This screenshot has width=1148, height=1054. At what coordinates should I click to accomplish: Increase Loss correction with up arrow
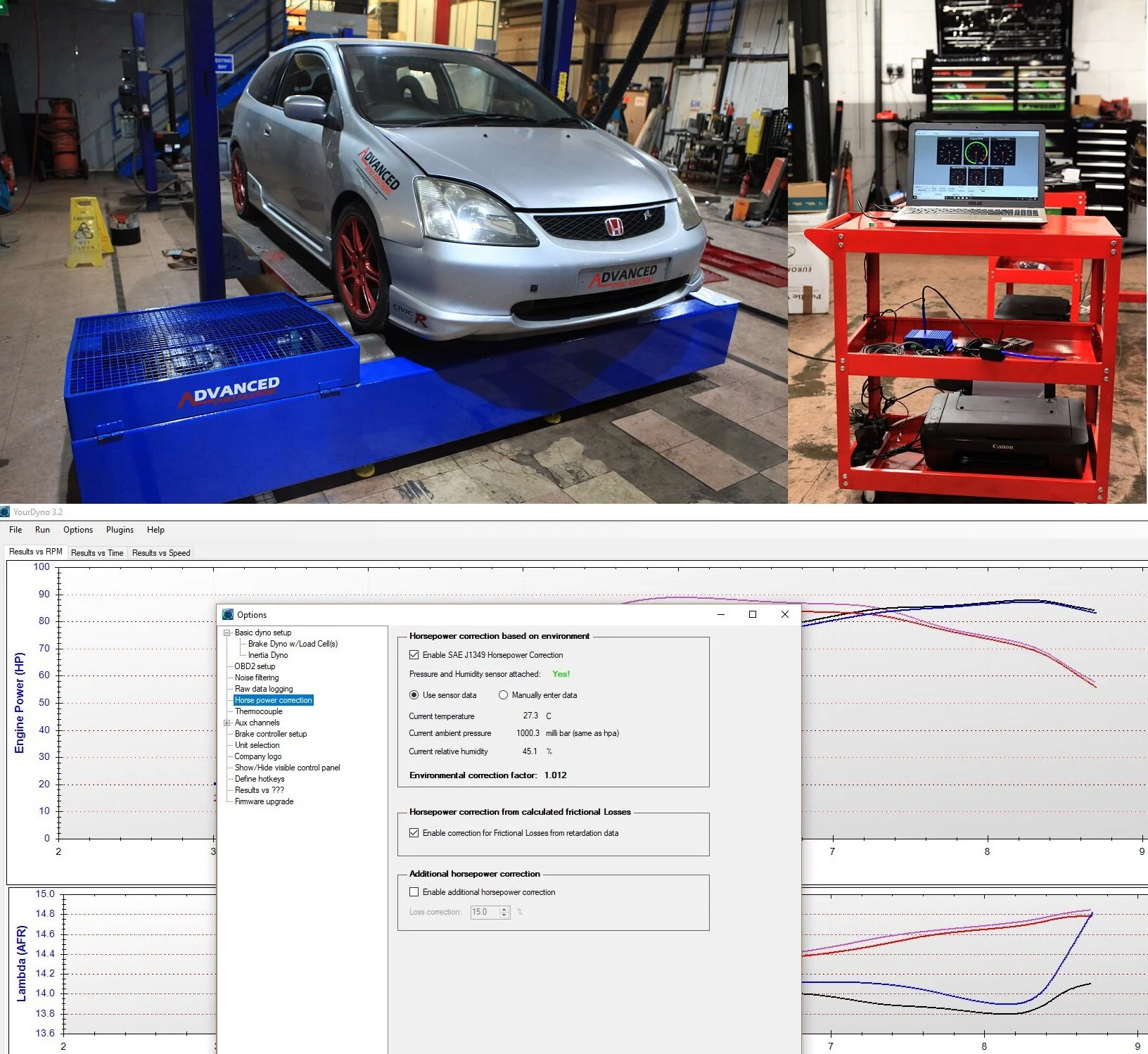[x=504, y=909]
